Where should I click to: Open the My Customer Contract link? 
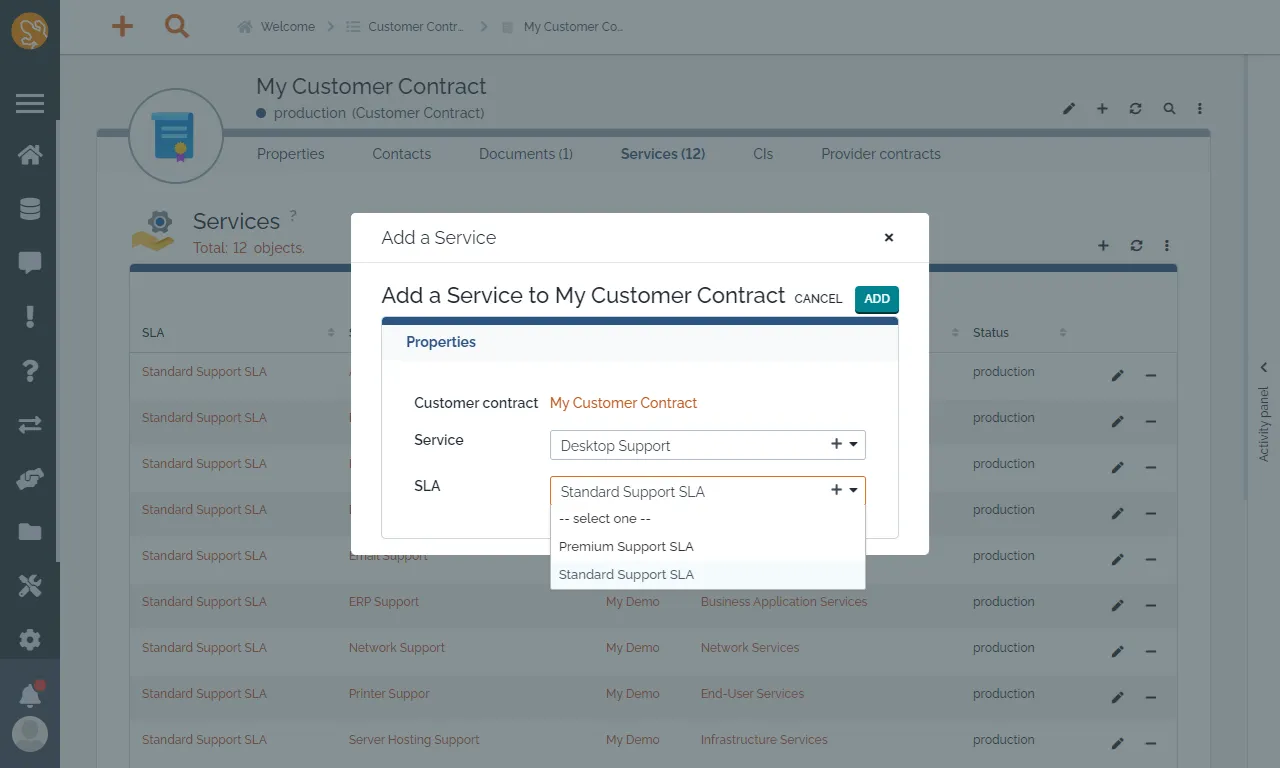pyautogui.click(x=623, y=403)
